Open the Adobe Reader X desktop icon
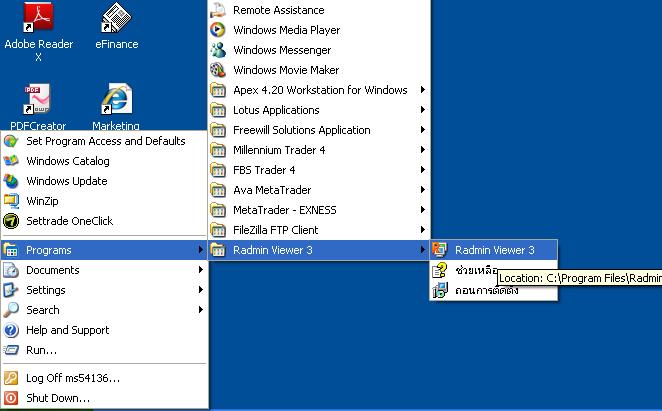 [x=38, y=18]
